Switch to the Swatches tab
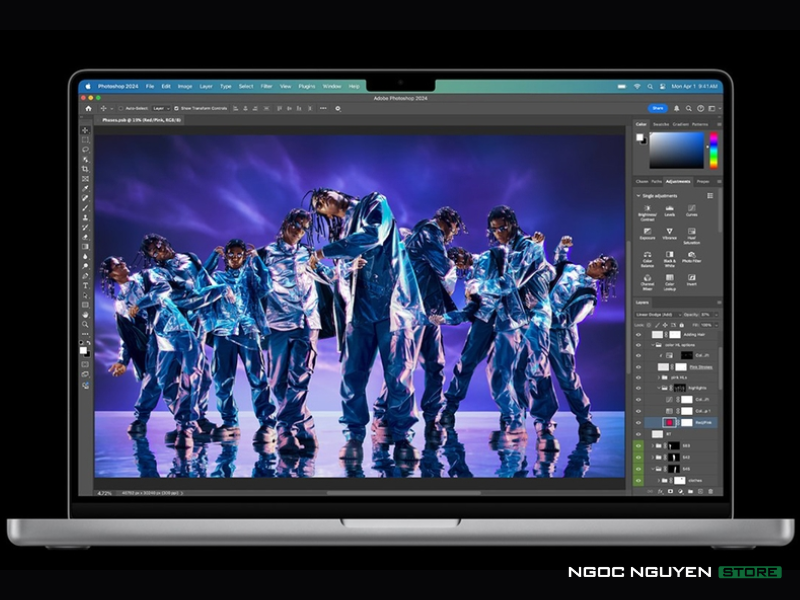The width and height of the screenshot is (800, 600). point(659,125)
